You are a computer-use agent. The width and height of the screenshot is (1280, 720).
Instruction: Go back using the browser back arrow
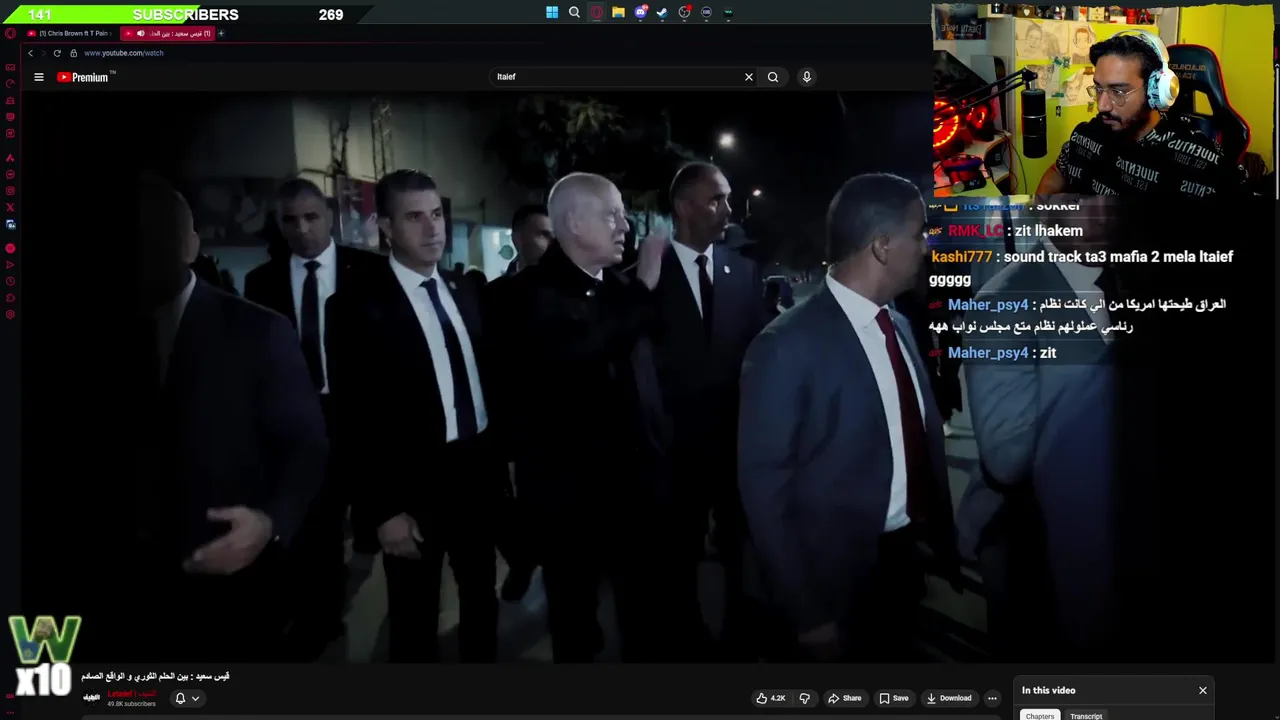(x=31, y=53)
